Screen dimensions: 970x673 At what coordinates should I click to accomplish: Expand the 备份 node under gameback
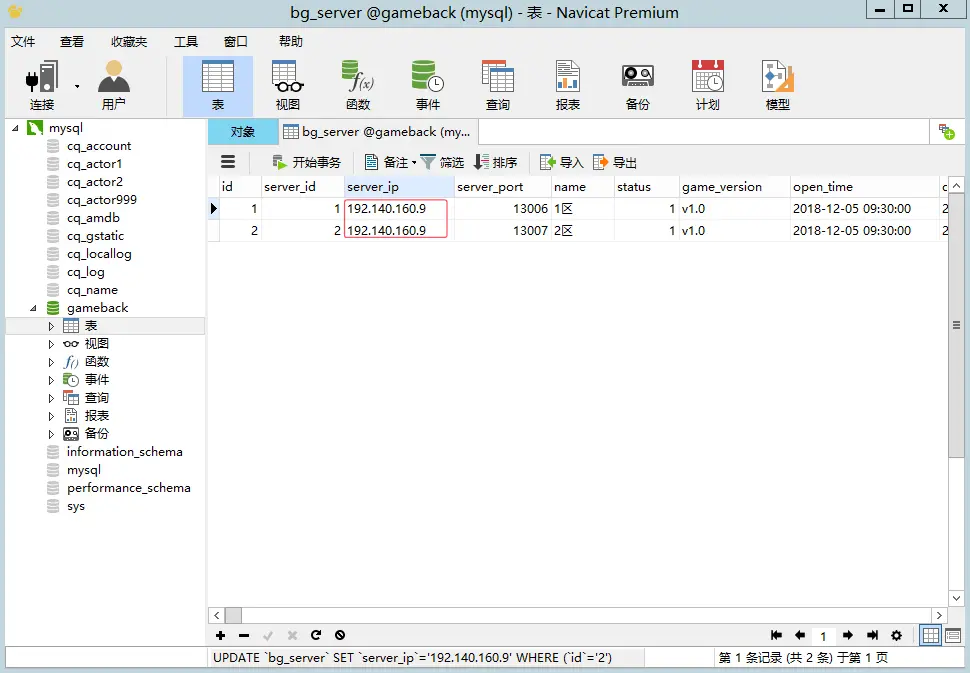click(x=51, y=434)
